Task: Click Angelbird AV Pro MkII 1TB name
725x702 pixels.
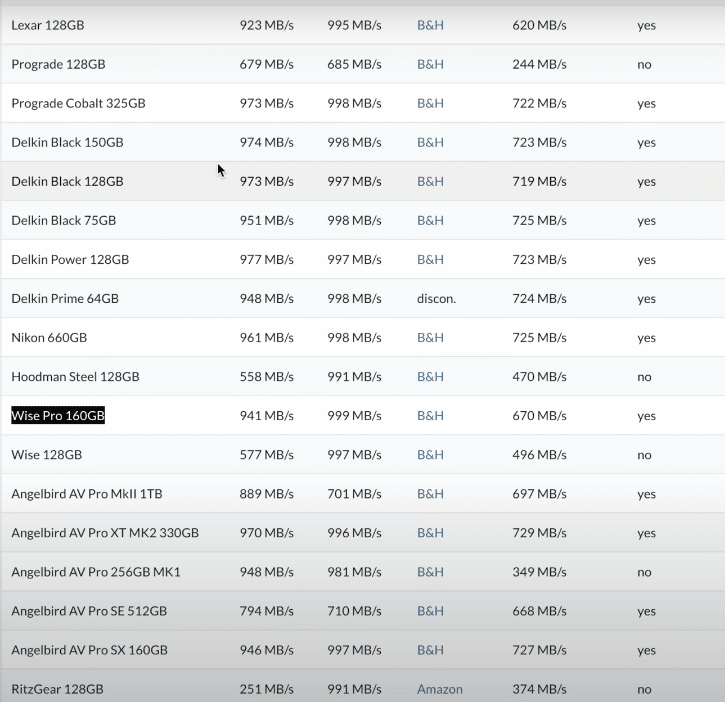Action: pyautogui.click(x=87, y=494)
